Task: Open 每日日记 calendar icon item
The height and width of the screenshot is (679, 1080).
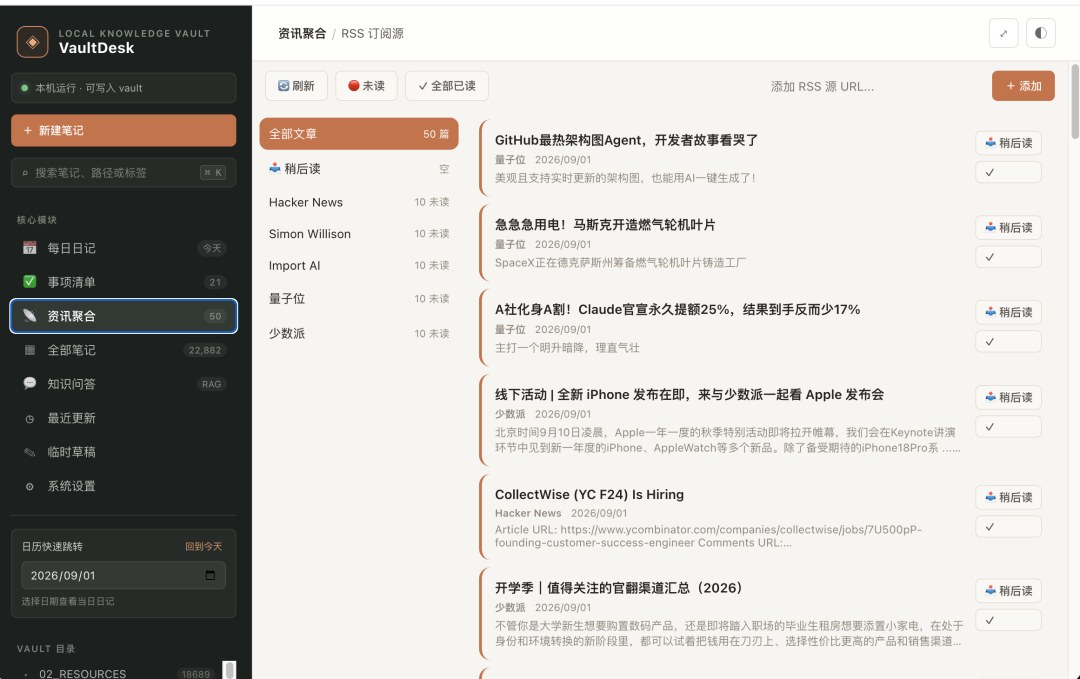Action: tap(123, 248)
